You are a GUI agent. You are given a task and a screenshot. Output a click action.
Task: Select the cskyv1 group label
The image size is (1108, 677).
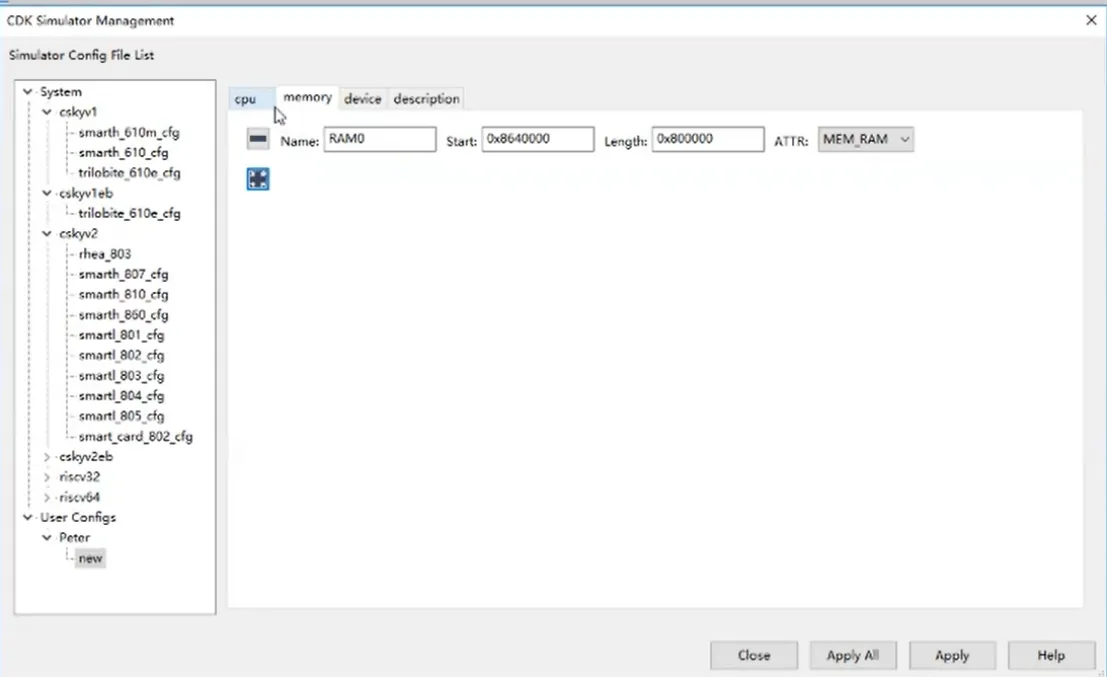click(x=78, y=112)
